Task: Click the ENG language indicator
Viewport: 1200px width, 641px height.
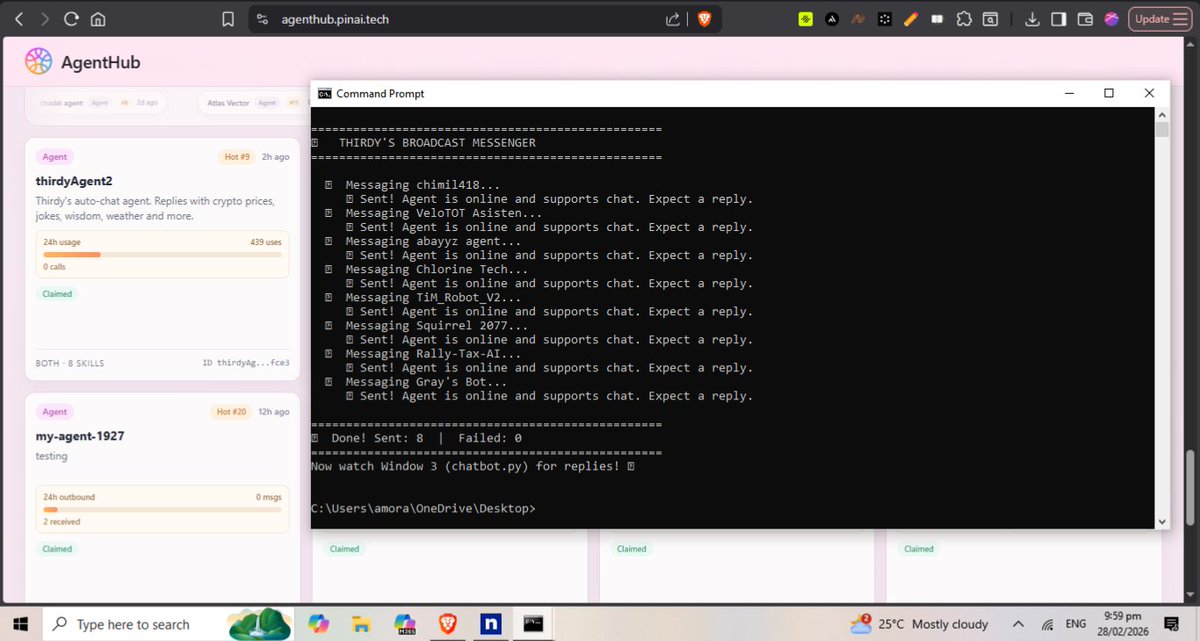Action: coord(1076,624)
